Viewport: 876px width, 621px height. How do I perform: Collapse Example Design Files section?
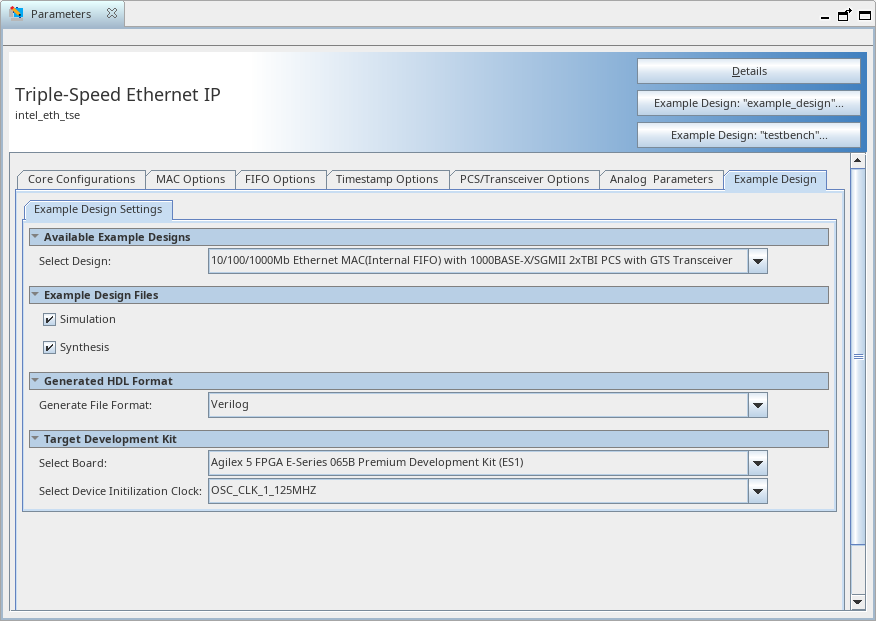35,295
